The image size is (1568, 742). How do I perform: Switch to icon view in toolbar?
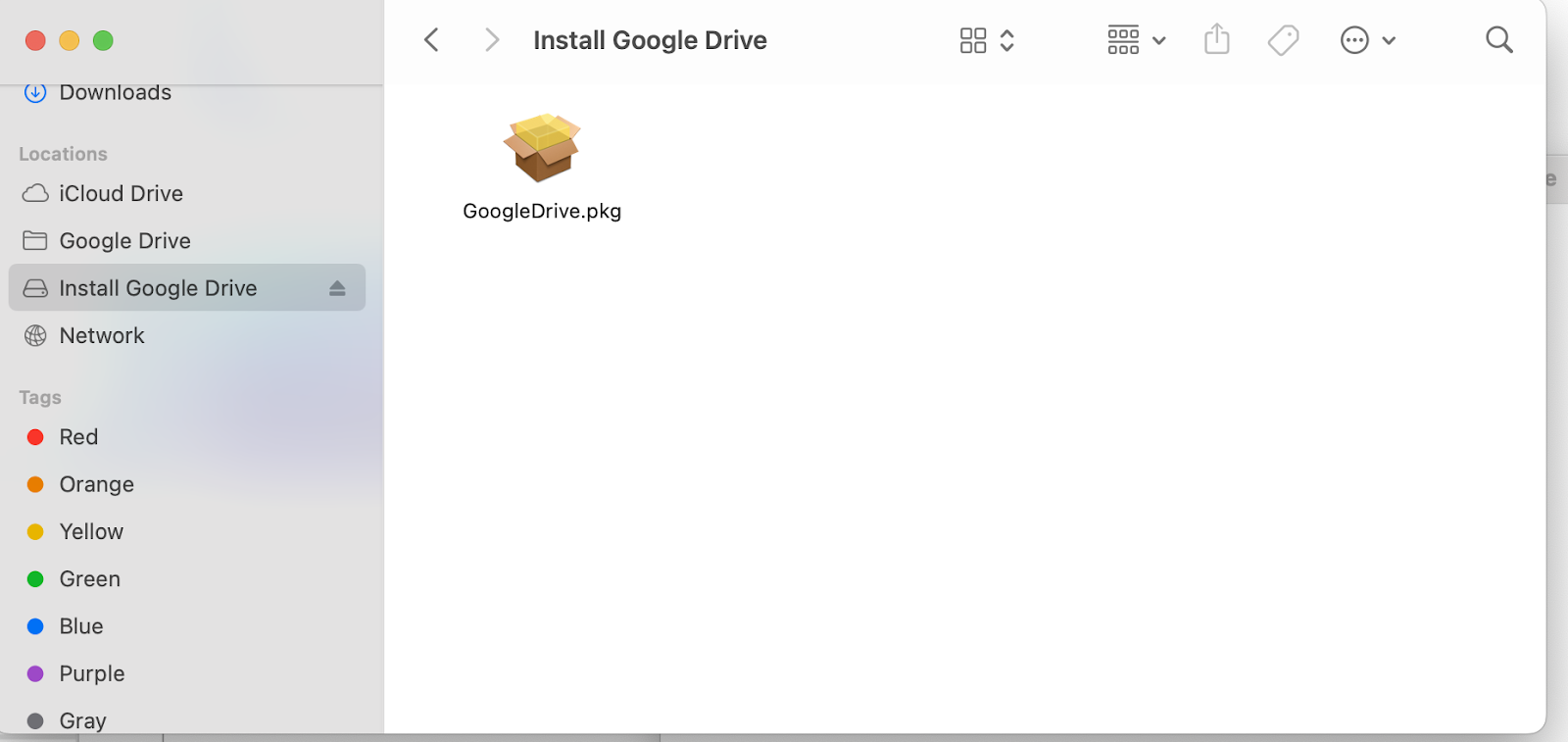pyautogui.click(x=973, y=40)
